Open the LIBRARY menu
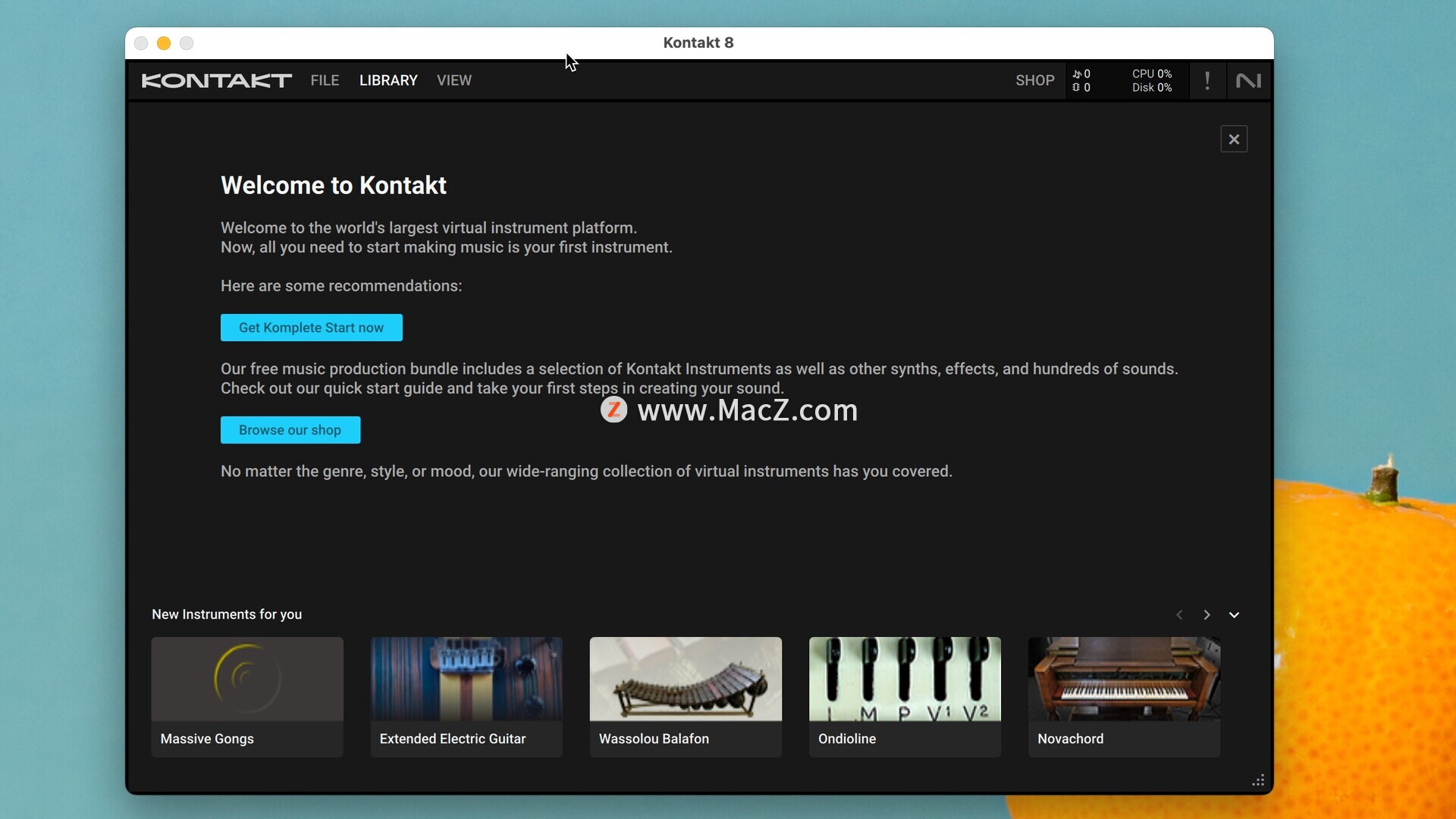Screen dimensions: 1456x819 [388, 80]
